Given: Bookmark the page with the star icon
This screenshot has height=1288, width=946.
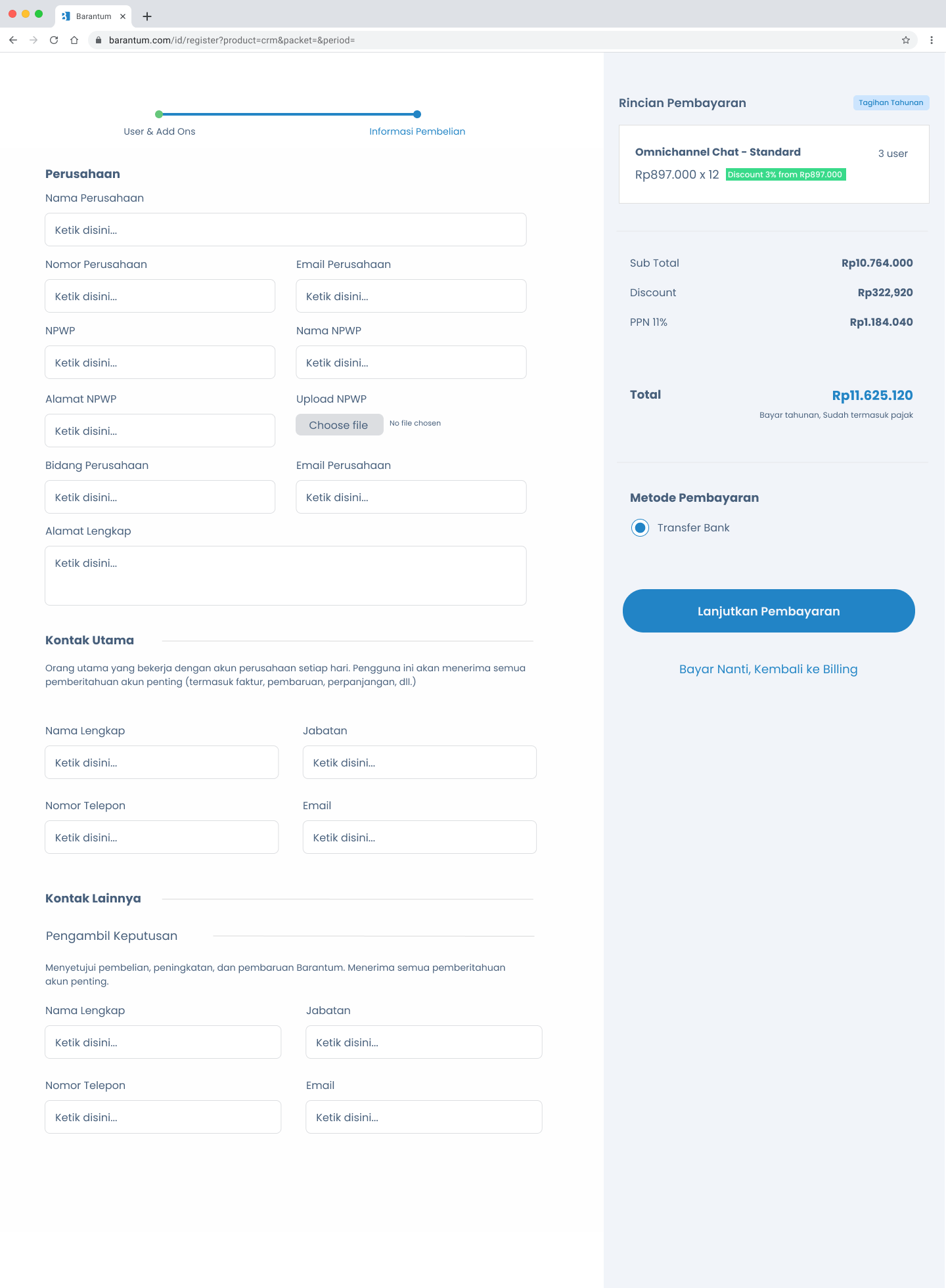Looking at the screenshot, I should (906, 40).
